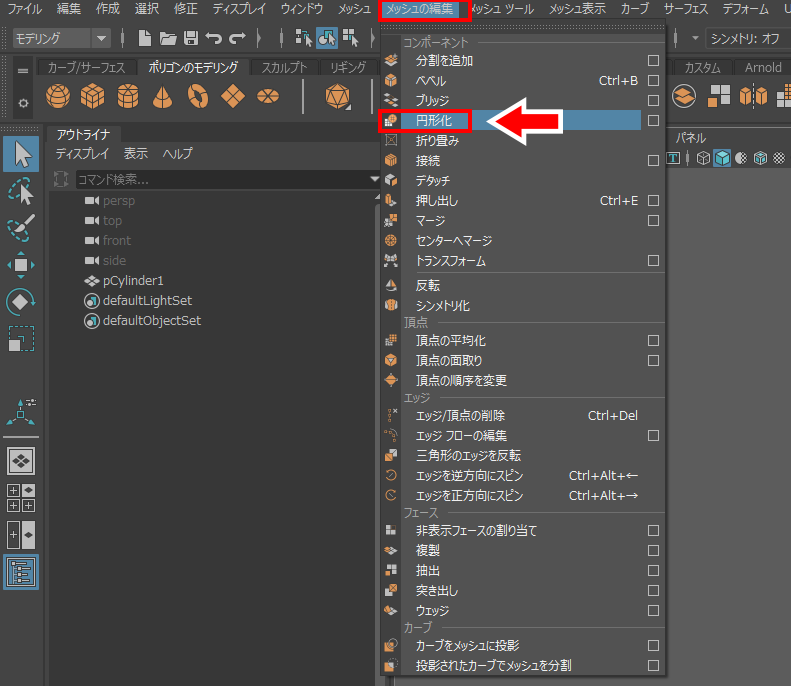Click the polygon cylinder shelf icon
The height and width of the screenshot is (686, 791).
pyautogui.click(x=127, y=96)
